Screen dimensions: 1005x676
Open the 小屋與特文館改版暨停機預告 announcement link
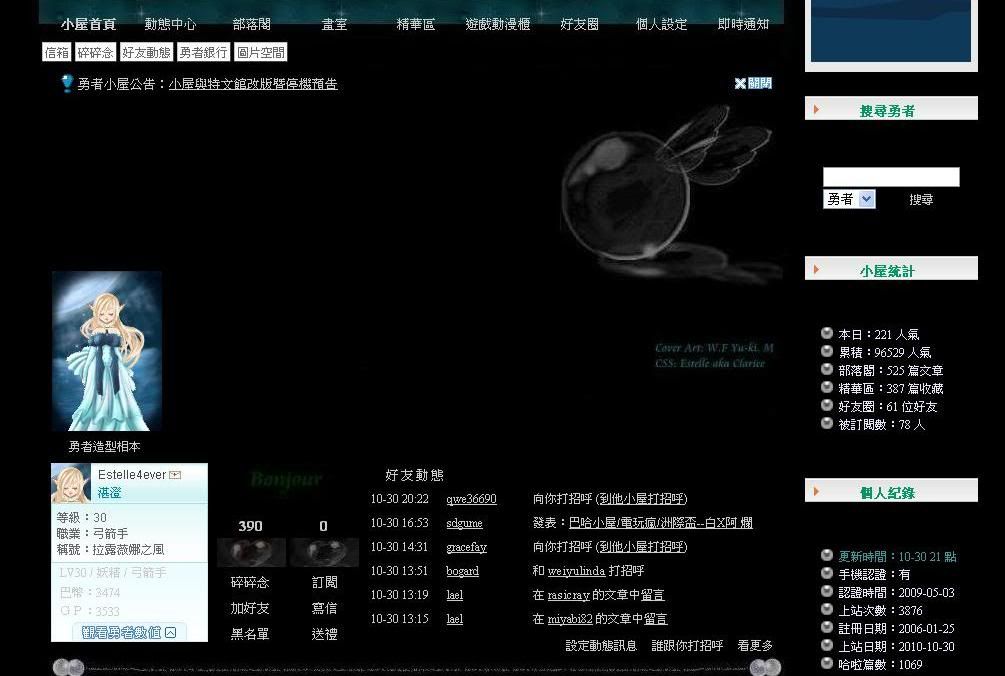coord(253,85)
